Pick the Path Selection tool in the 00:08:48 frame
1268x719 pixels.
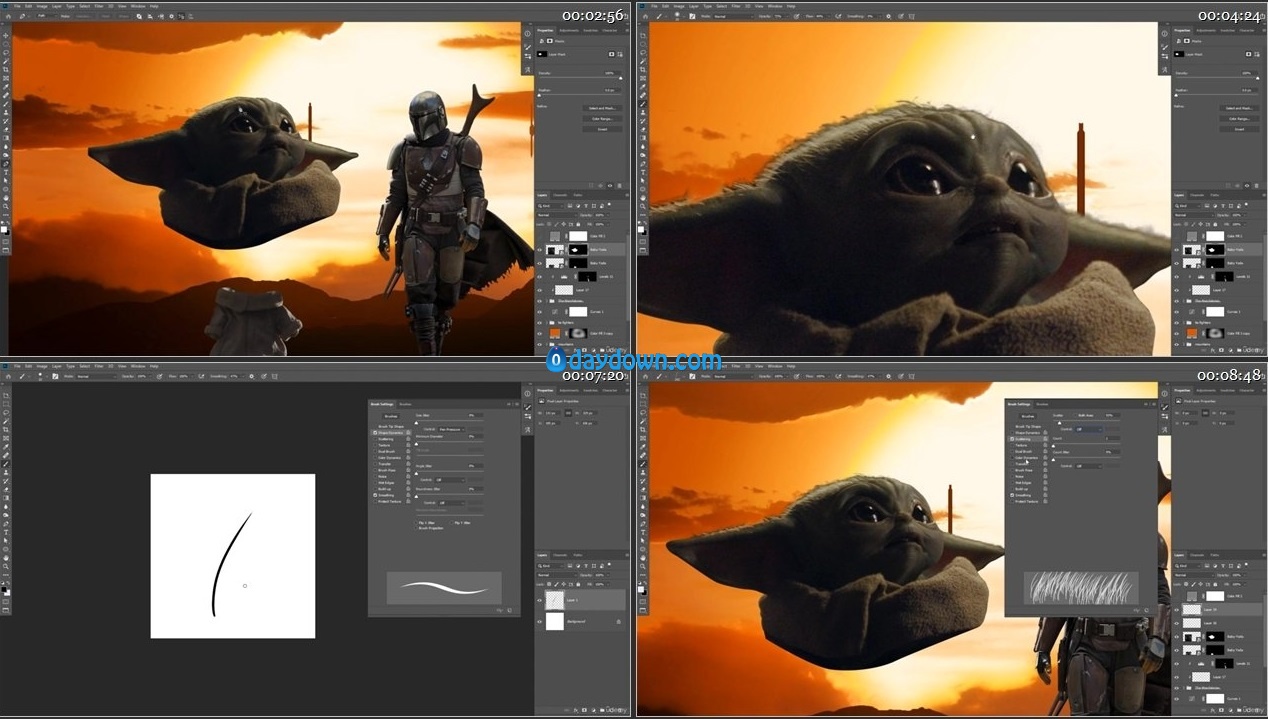[x=642, y=541]
